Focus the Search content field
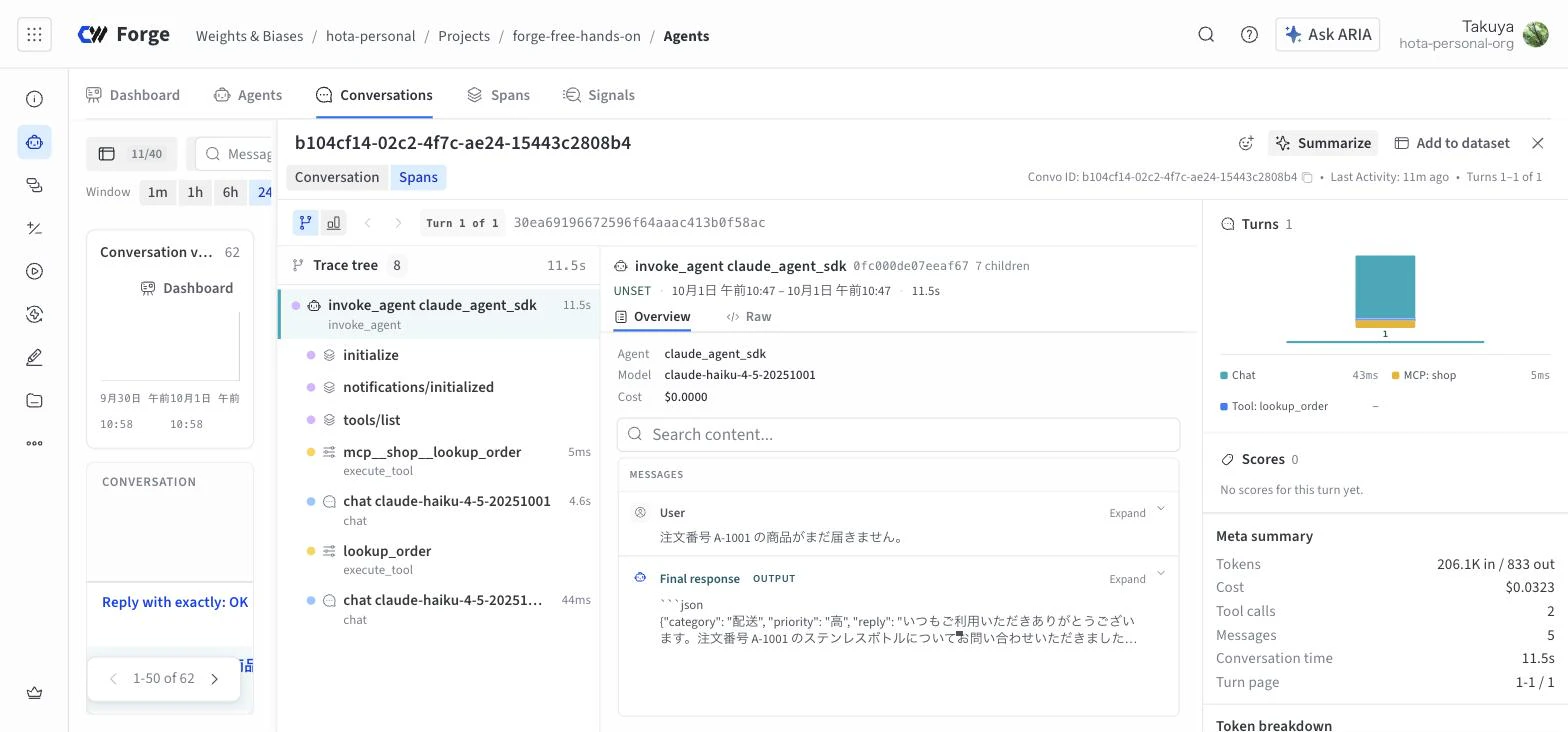The image size is (1568, 732). (898, 434)
